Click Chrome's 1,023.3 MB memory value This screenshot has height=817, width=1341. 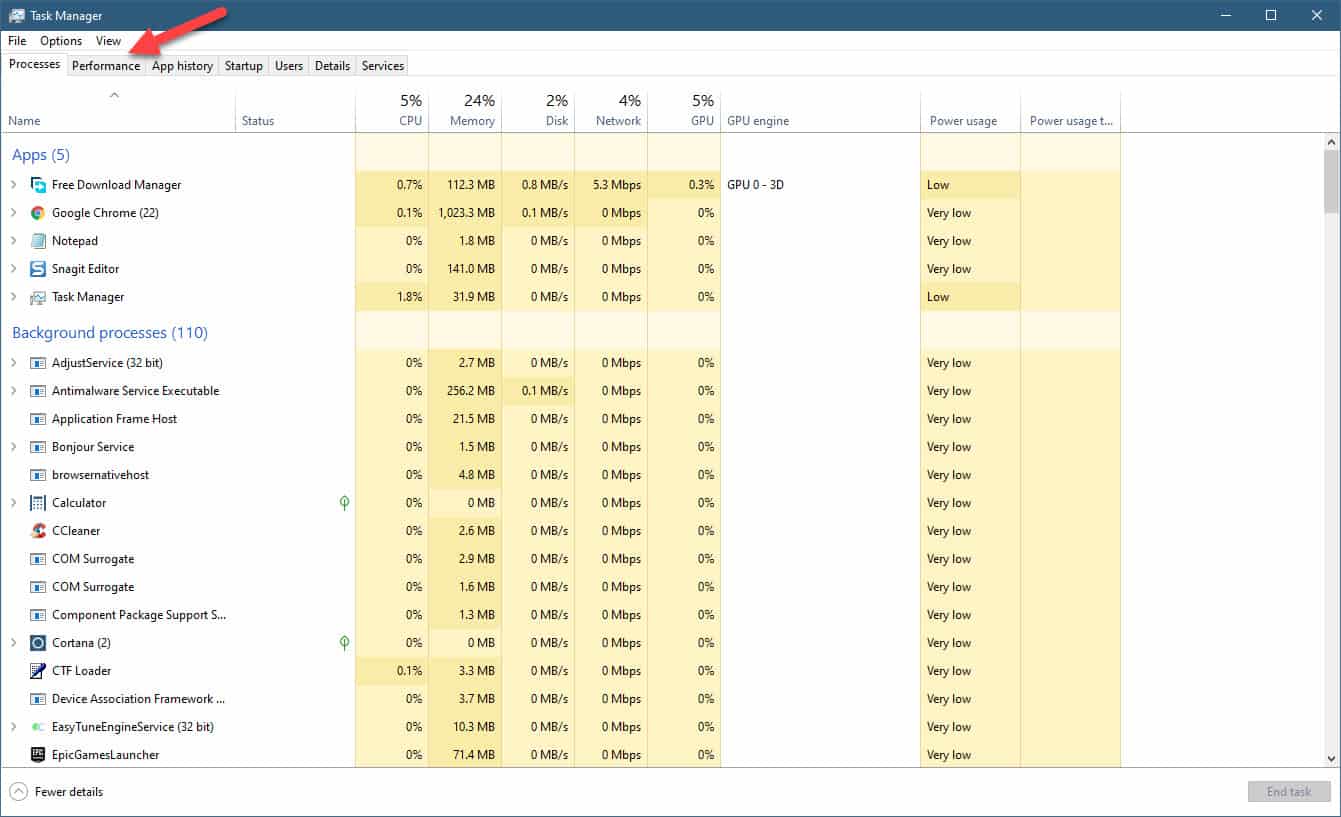tap(466, 213)
